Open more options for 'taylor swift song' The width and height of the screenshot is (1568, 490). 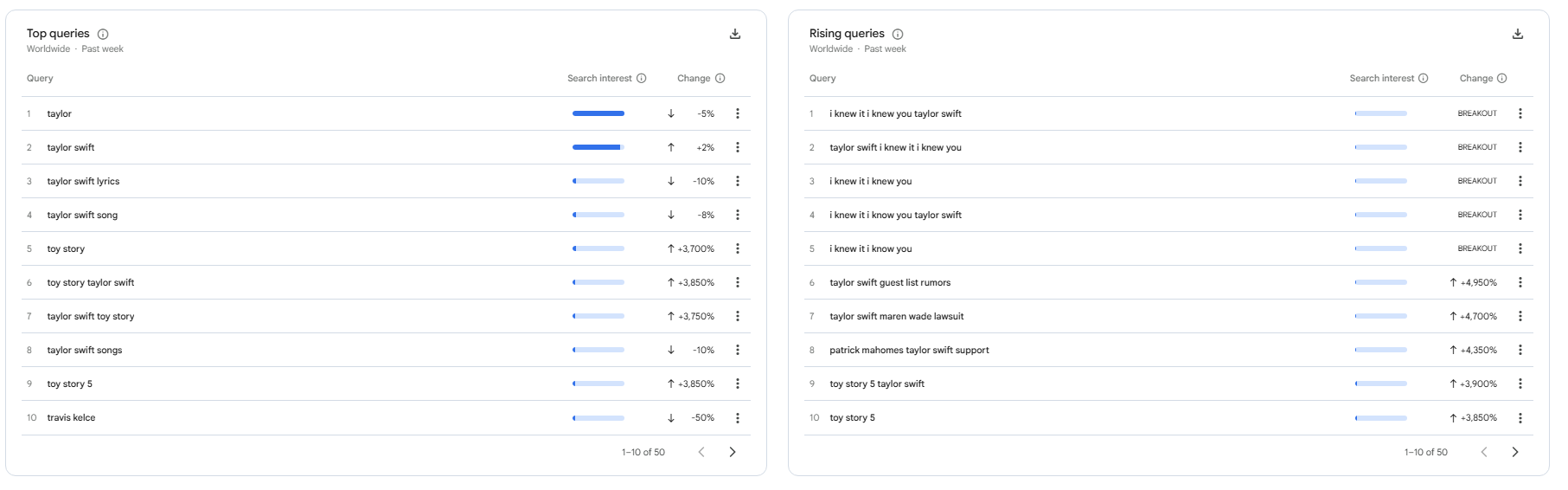pyautogui.click(x=738, y=215)
